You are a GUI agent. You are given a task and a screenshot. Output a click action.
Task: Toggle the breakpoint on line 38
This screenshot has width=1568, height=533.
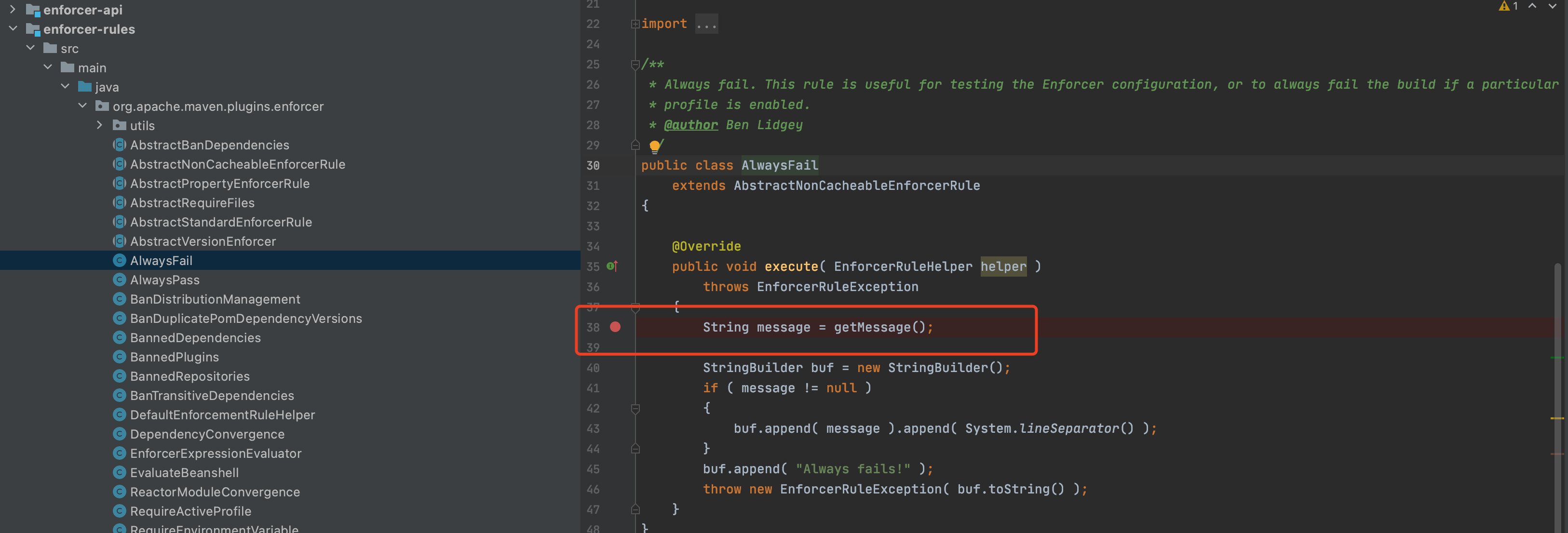615,327
